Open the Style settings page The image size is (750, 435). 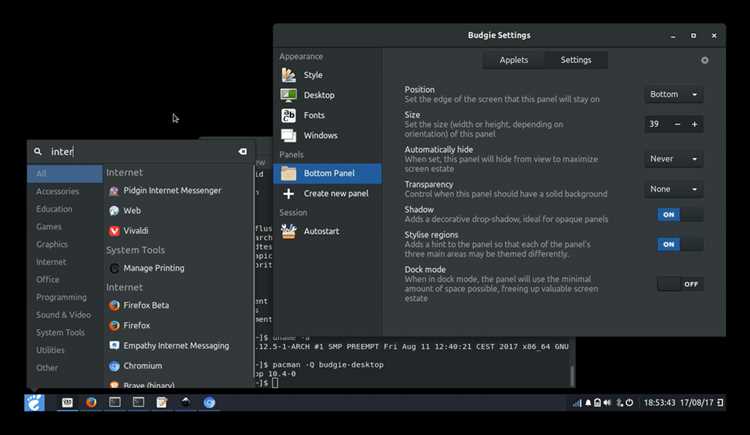pos(328,75)
